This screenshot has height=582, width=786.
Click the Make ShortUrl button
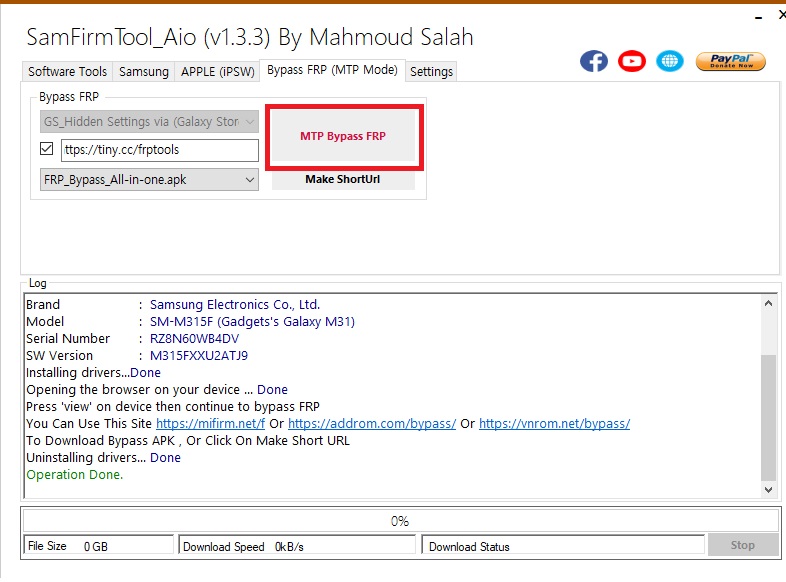click(343, 180)
